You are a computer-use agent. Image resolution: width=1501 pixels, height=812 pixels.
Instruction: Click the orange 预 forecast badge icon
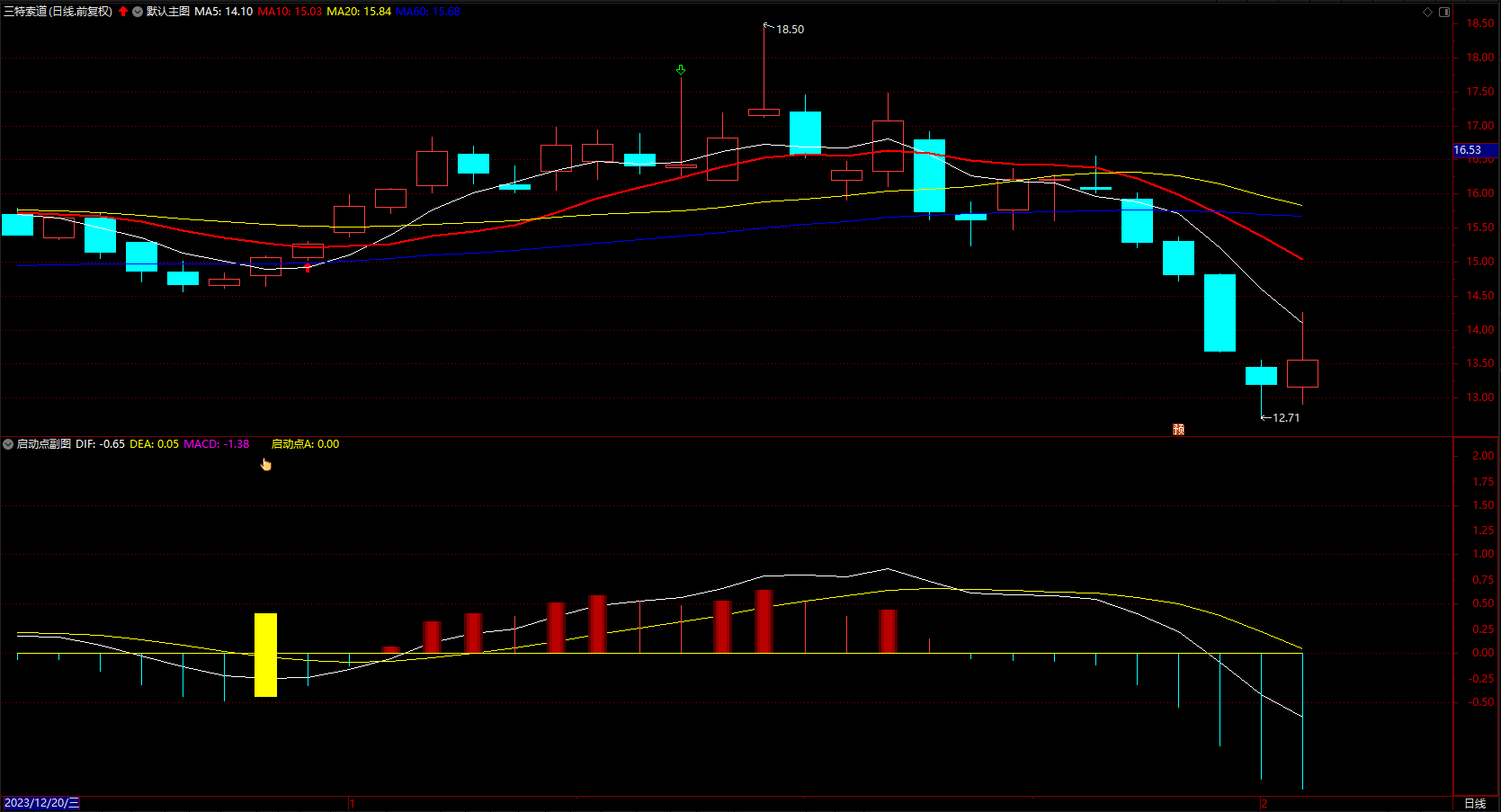tap(1178, 429)
